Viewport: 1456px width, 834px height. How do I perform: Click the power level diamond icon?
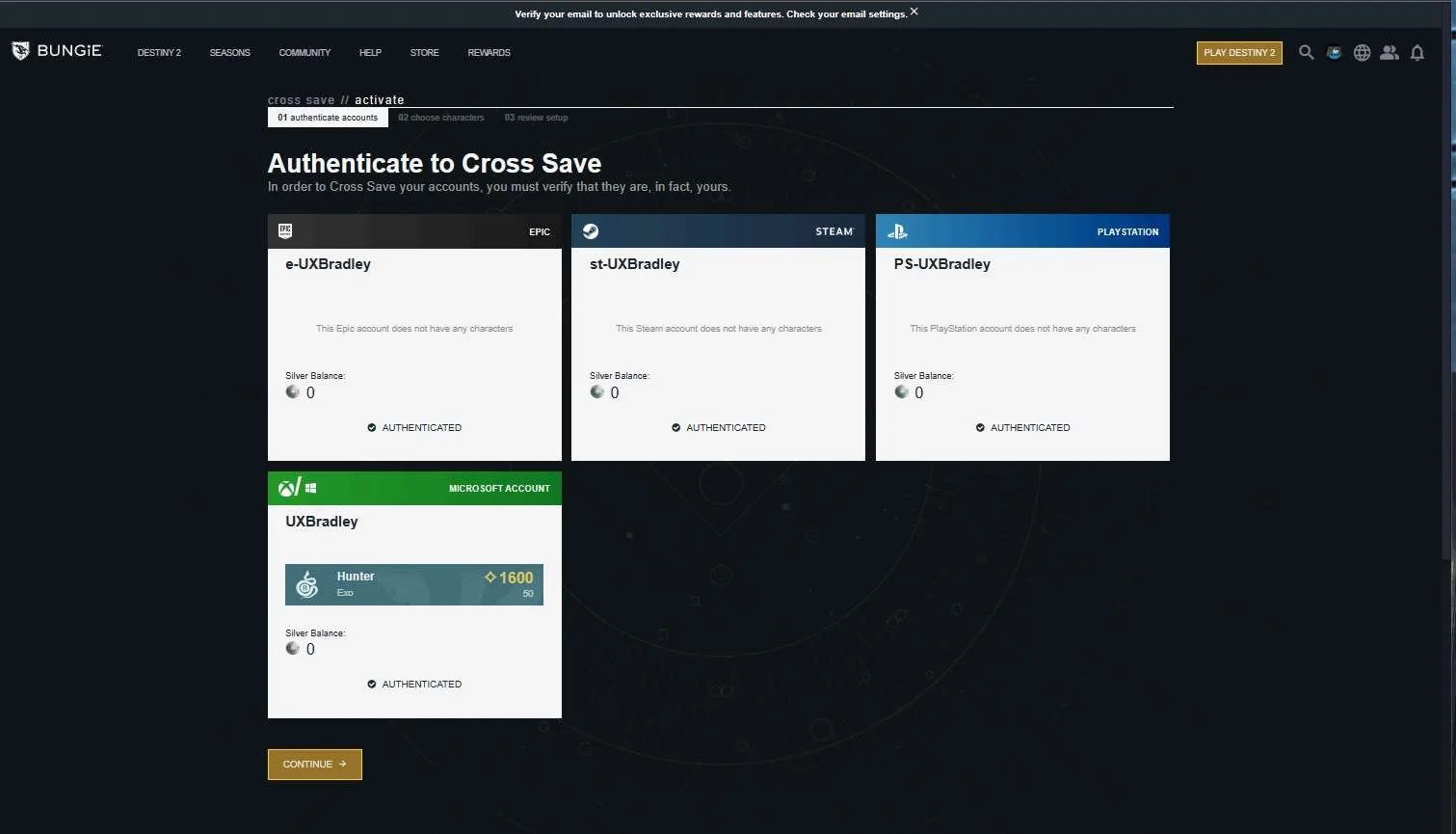click(x=490, y=577)
